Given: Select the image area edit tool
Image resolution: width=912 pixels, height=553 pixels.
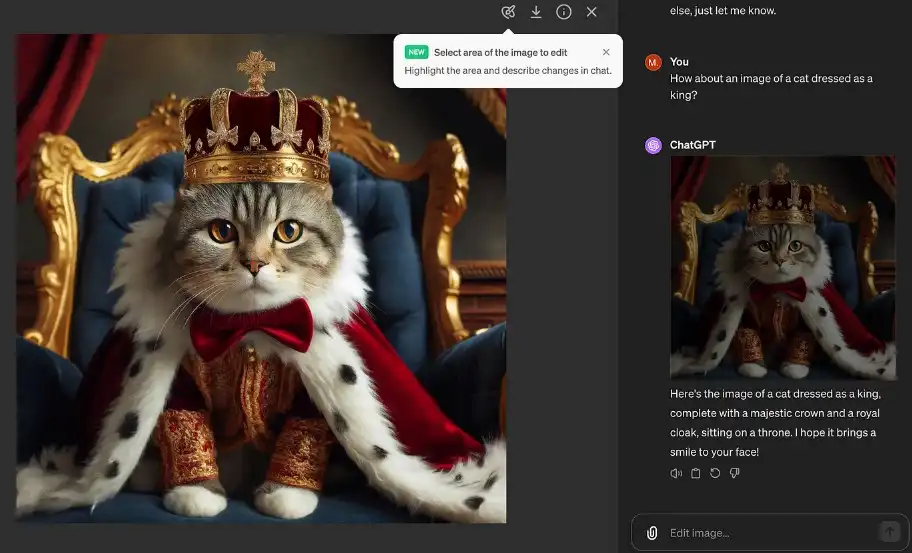Looking at the screenshot, I should (508, 12).
